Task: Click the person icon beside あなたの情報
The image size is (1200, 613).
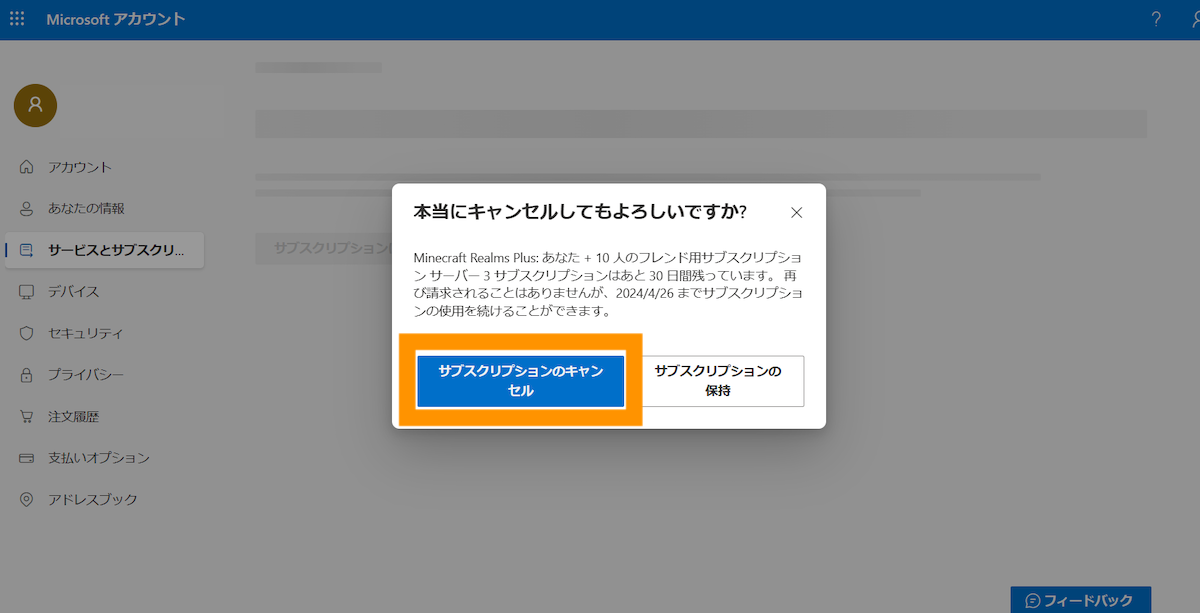Action: coord(27,209)
